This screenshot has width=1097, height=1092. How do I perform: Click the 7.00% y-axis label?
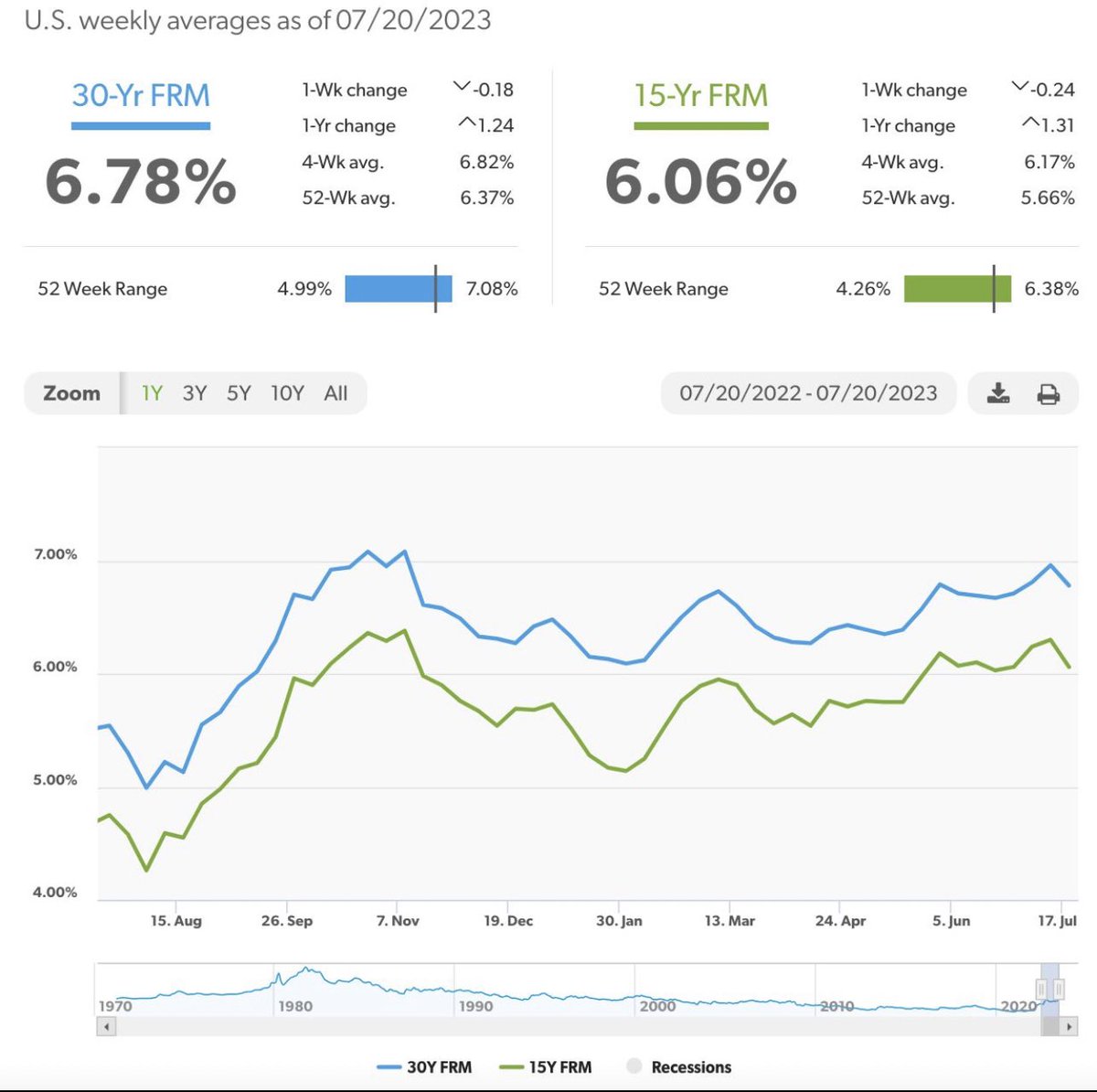coord(55,554)
